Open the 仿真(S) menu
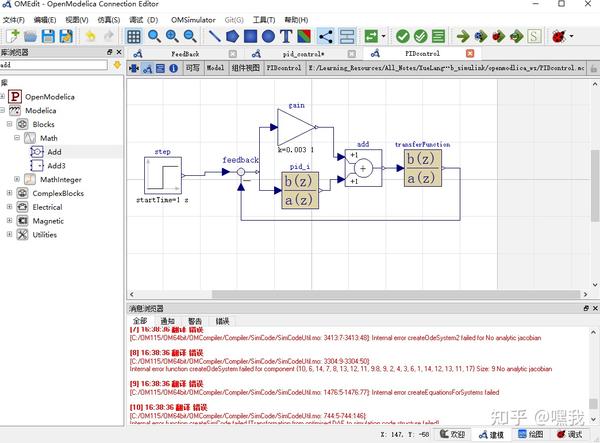600x443 pixels. pos(109,20)
